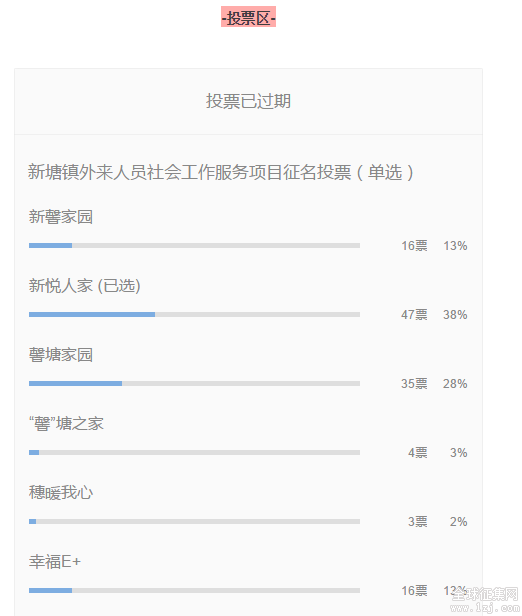Click the poll title 新塘镇外来人员社会工作服务项目征名投票
This screenshot has width=522, height=616.
pos(189,172)
